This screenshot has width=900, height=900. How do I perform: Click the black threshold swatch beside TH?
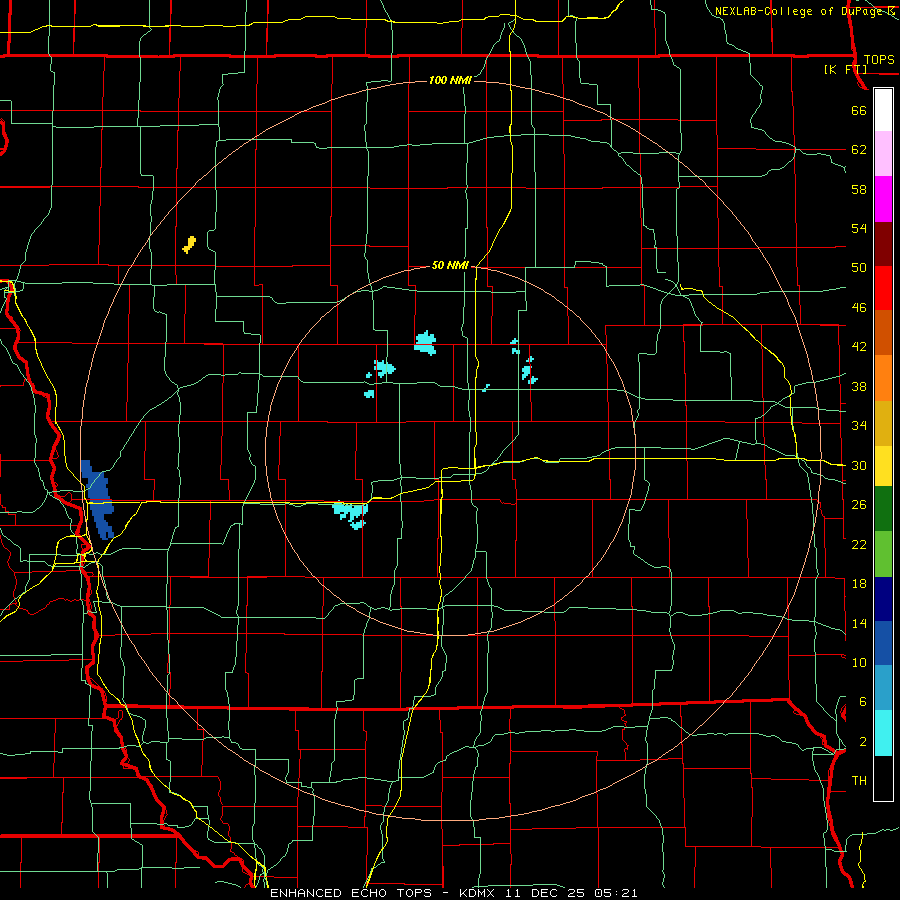point(883,778)
